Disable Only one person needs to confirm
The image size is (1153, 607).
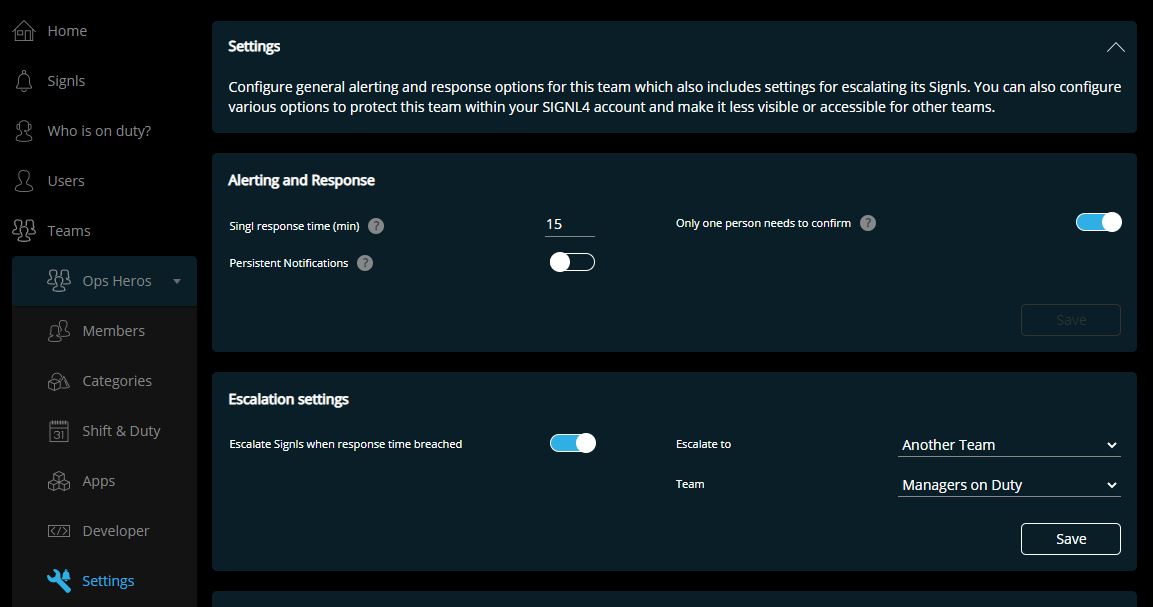1099,222
